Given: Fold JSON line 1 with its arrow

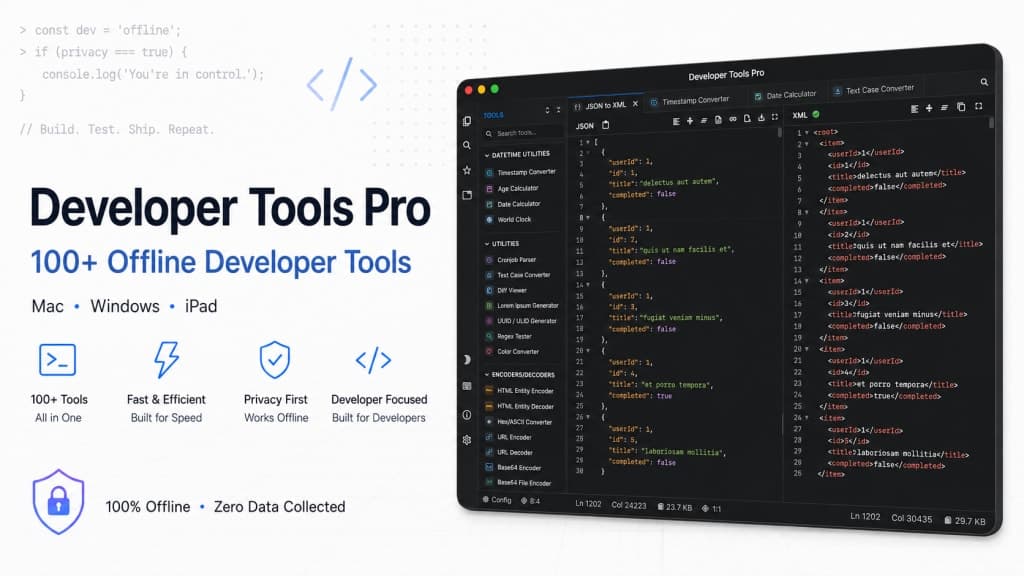Looking at the screenshot, I should [588, 142].
